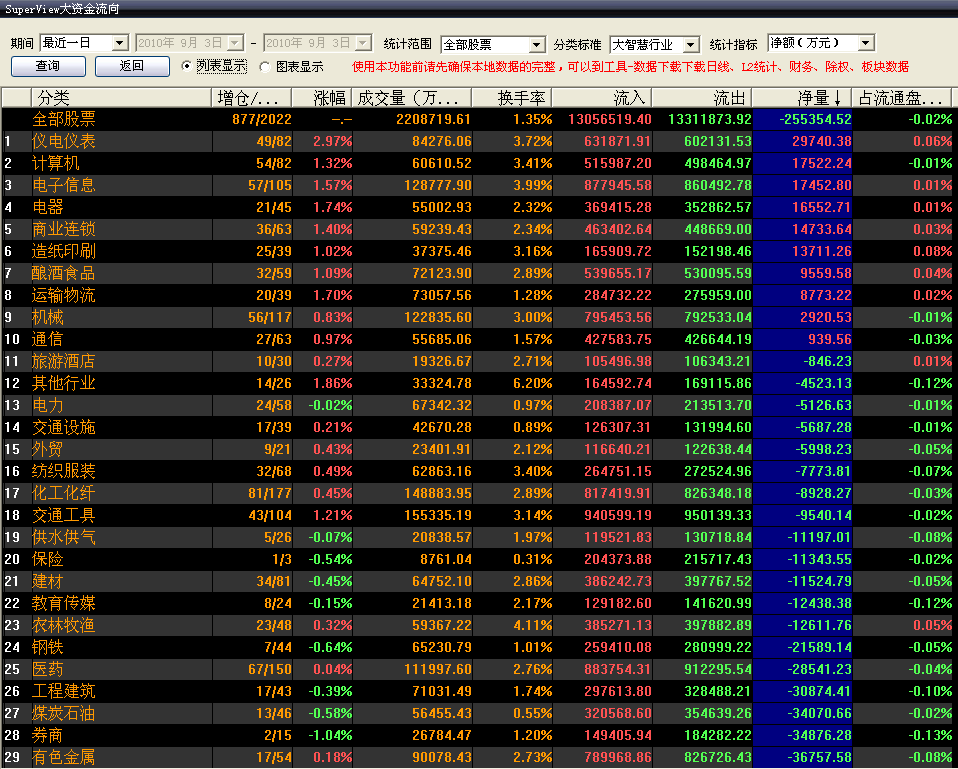Viewport: 958px width, 769px height.
Task: Sort by the 流入 column header
Action: [x=602, y=98]
